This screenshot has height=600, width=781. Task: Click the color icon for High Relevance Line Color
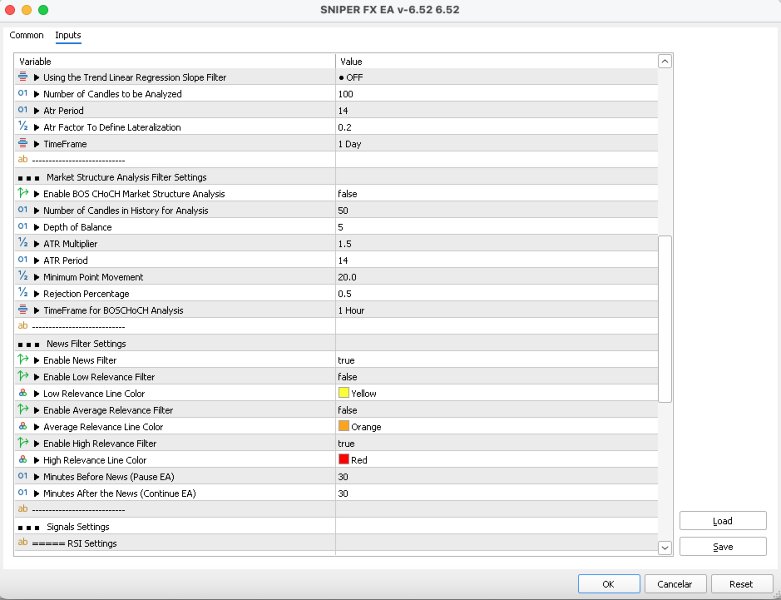pyautogui.click(x=23, y=460)
